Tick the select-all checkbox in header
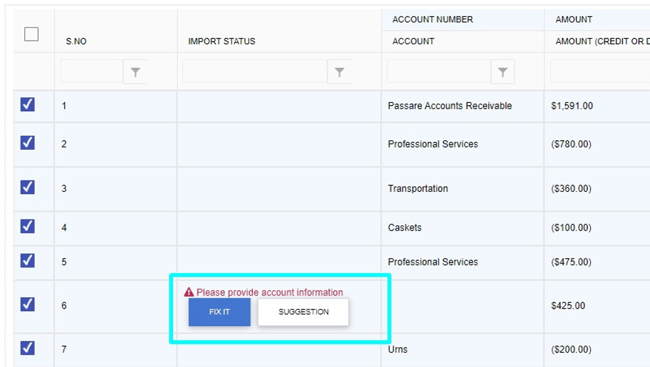650x367 pixels. (x=32, y=34)
